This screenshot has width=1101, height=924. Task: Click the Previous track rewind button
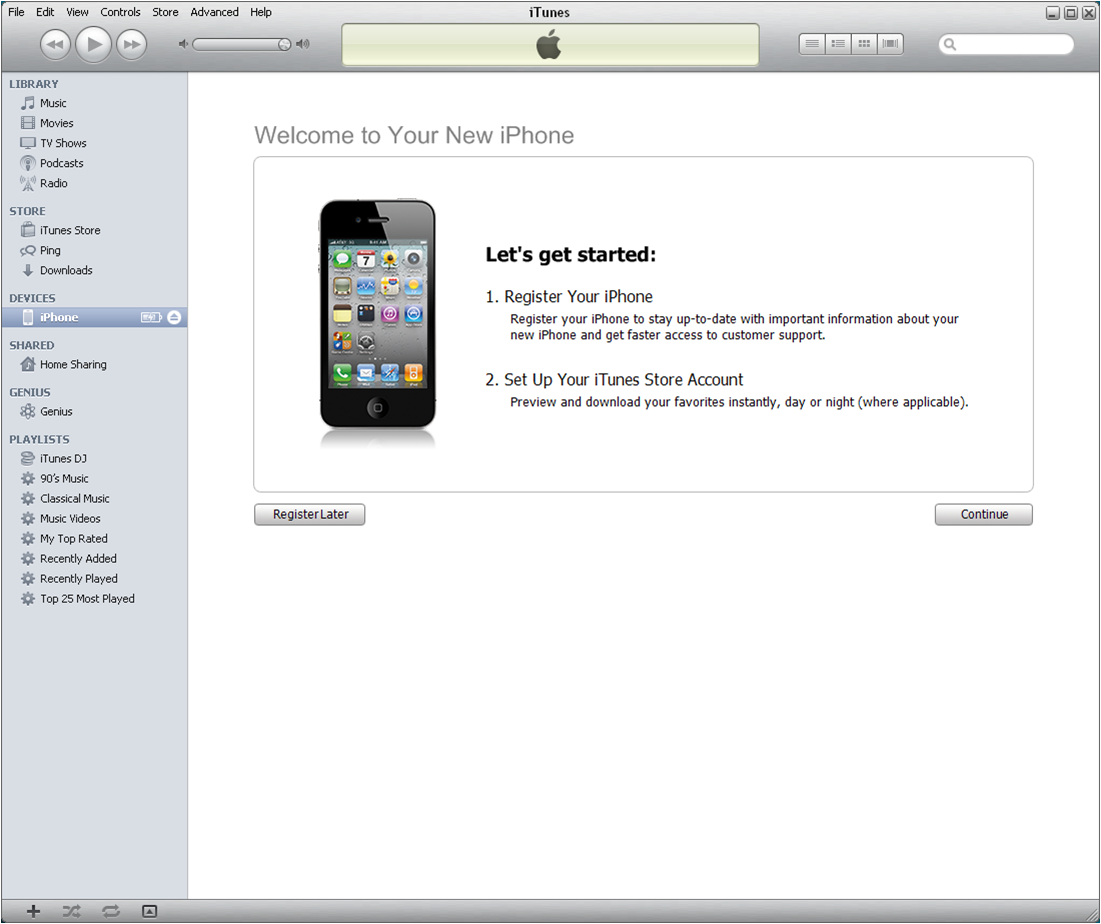point(55,45)
